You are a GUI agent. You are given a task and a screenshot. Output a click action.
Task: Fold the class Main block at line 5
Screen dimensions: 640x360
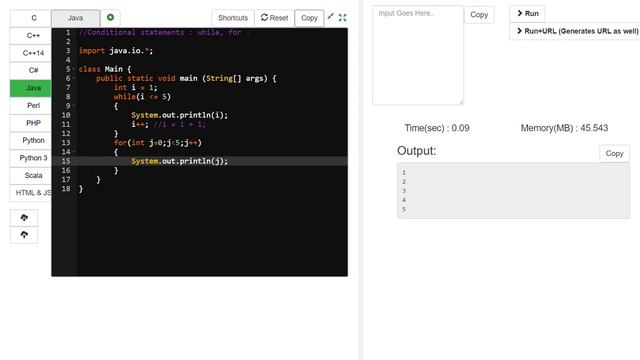74,69
